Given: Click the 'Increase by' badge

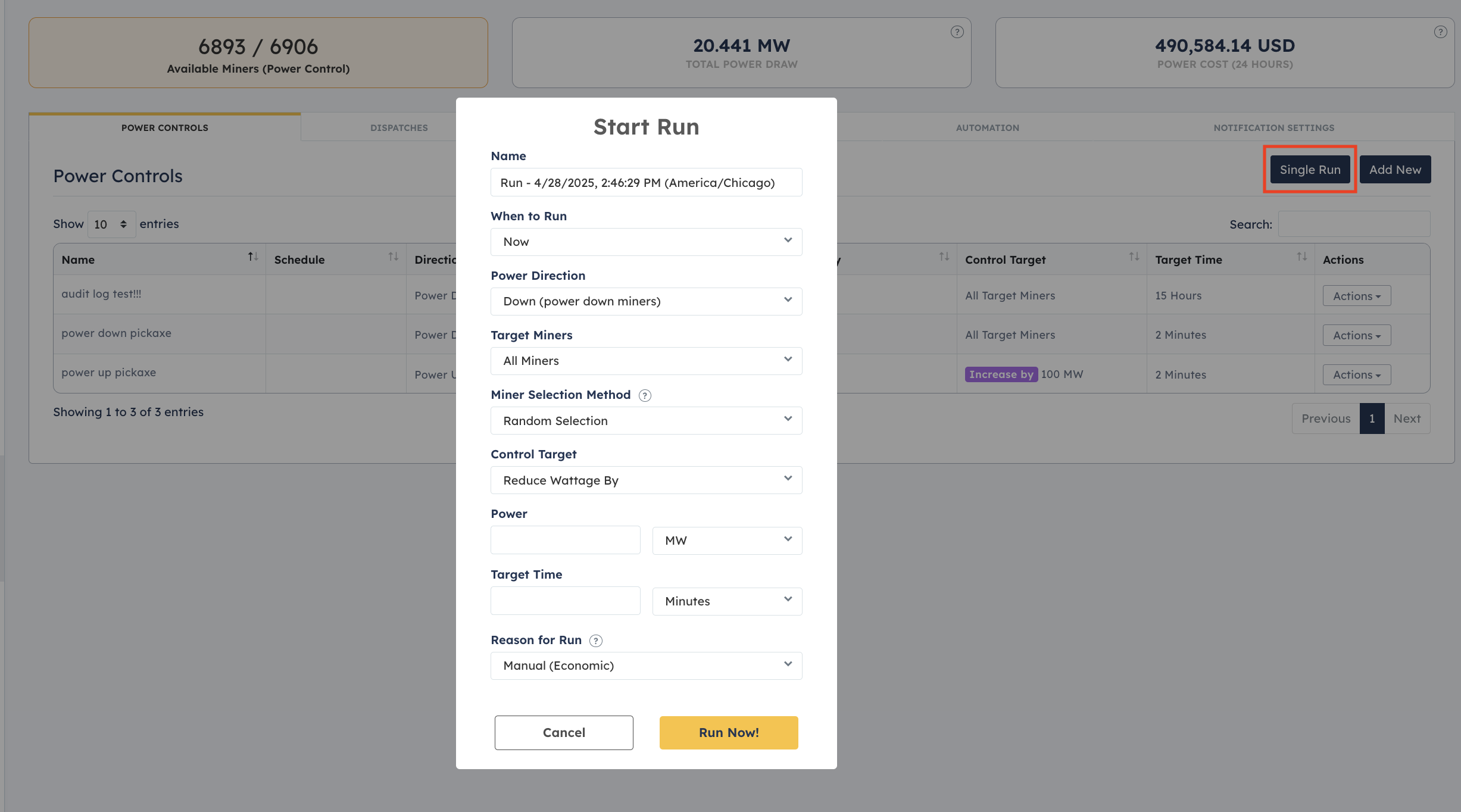Looking at the screenshot, I should [1001, 374].
